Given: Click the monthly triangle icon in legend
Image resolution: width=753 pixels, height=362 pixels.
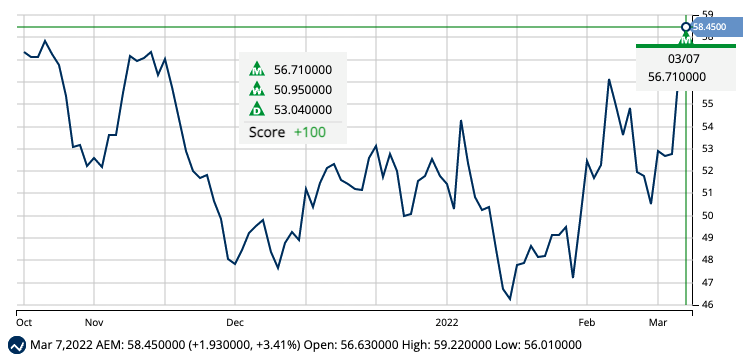Looking at the screenshot, I should click(x=257, y=69).
